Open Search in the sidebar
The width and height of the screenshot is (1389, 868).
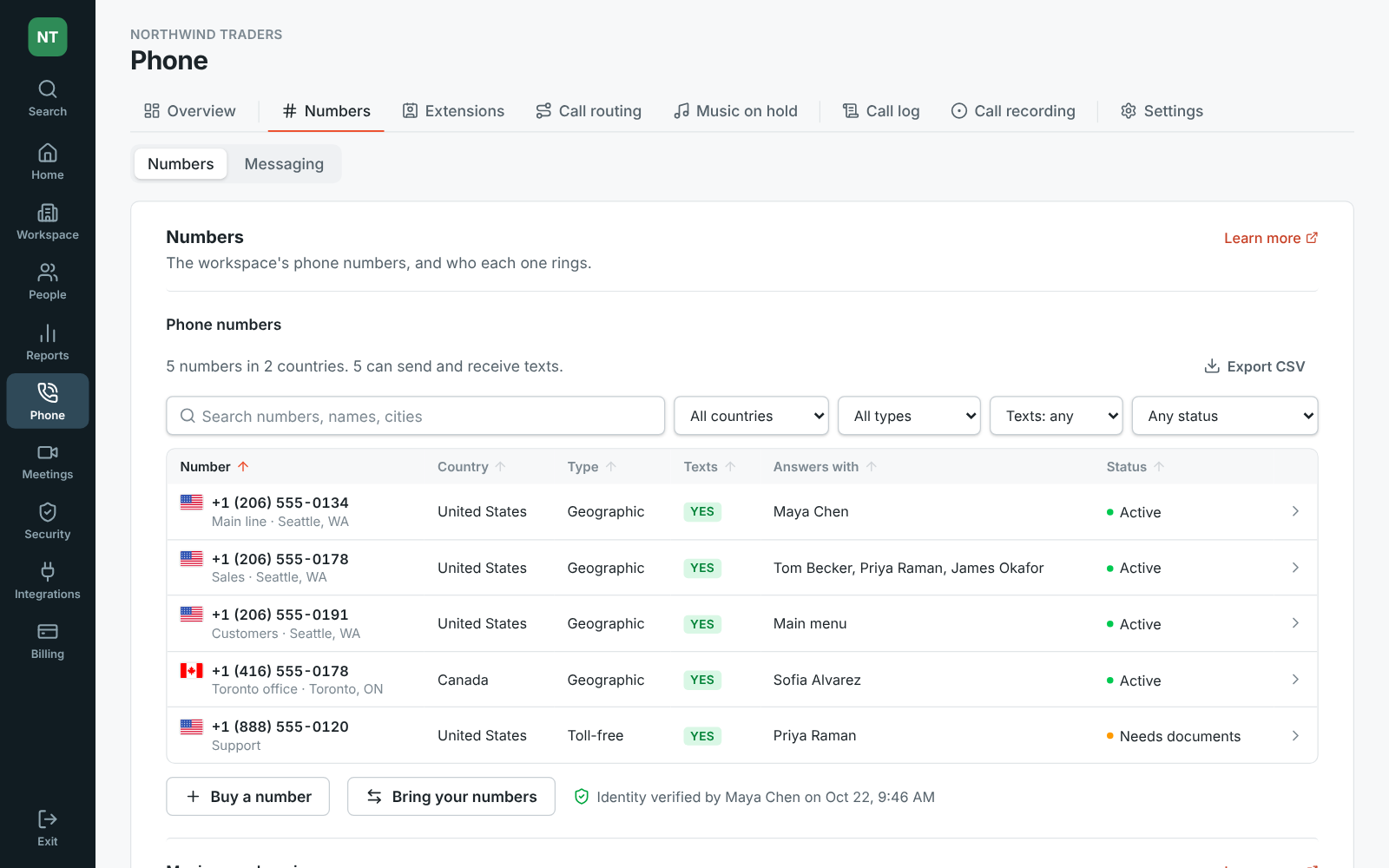pyautogui.click(x=47, y=98)
